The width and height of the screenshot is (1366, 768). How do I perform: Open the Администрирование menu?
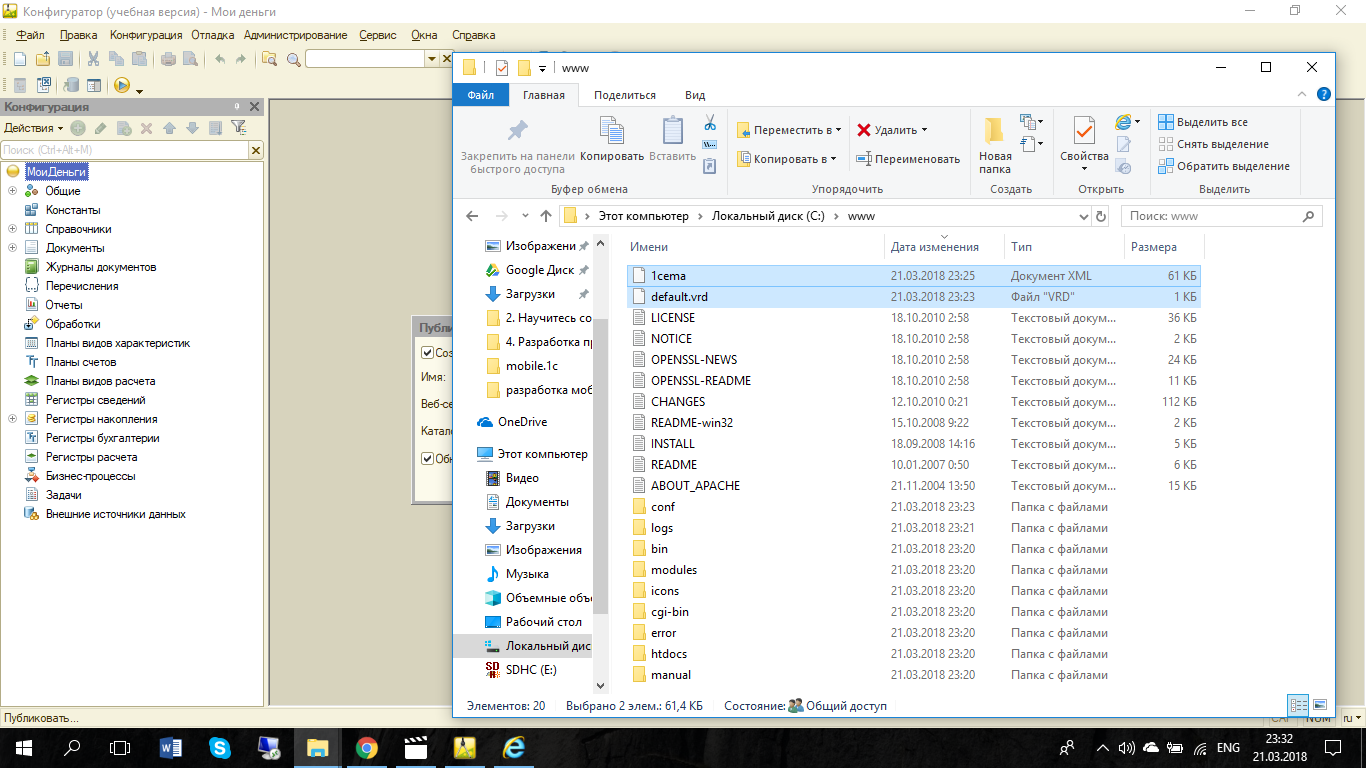pyautogui.click(x=295, y=35)
